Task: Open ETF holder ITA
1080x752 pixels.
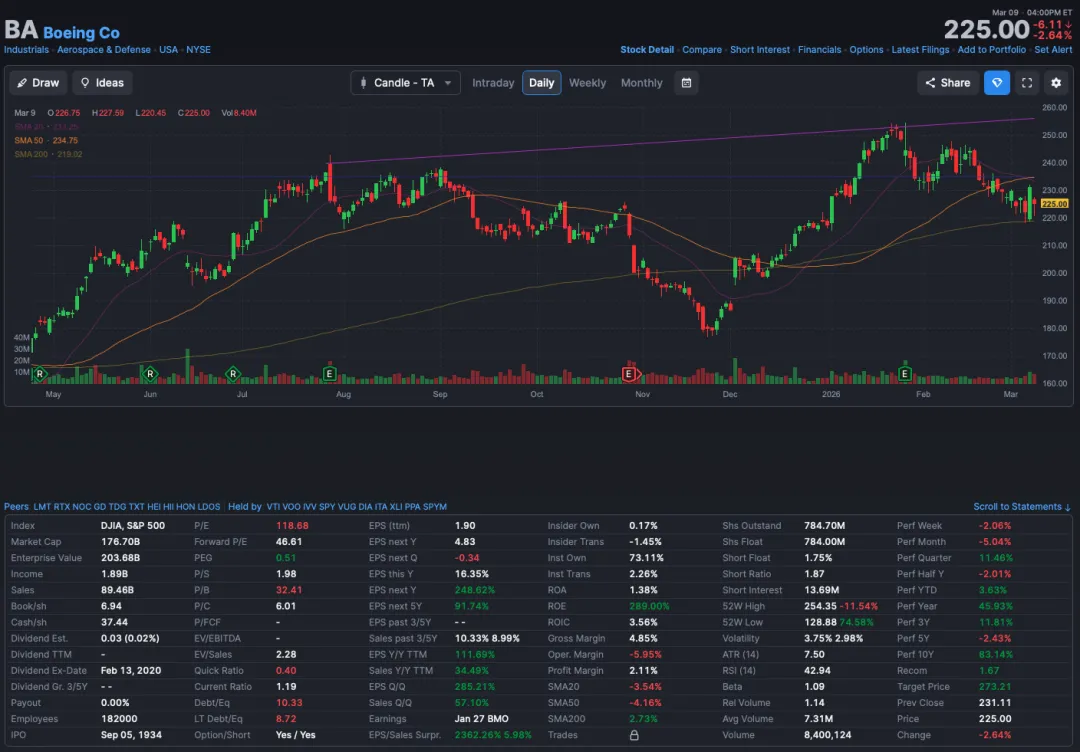Action: click(x=381, y=507)
